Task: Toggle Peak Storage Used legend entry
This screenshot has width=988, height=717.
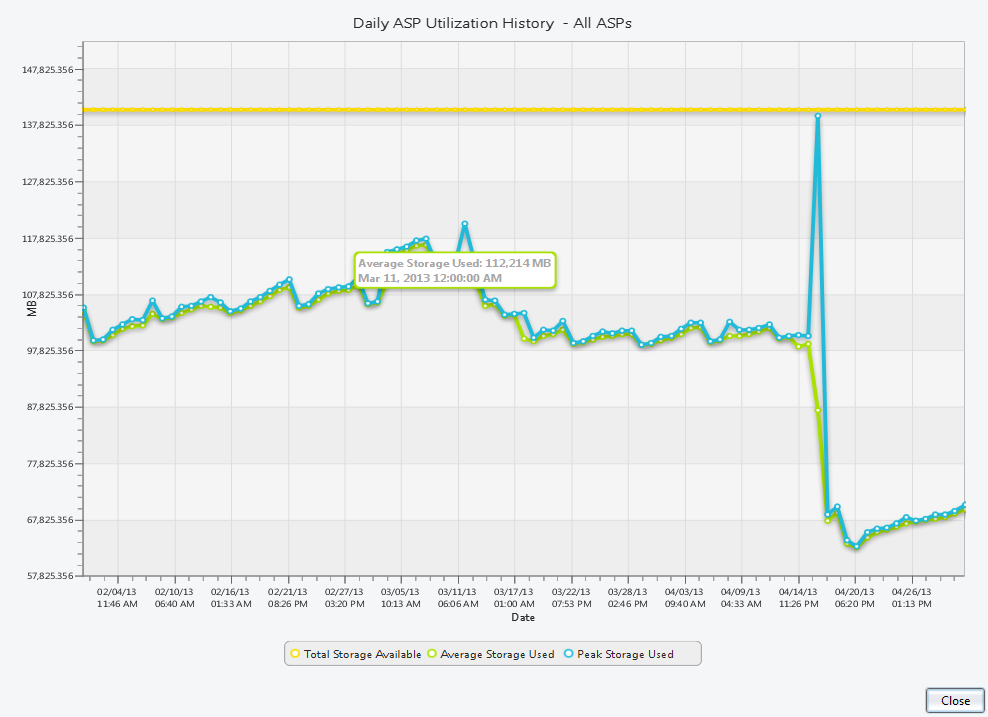Action: pos(619,654)
